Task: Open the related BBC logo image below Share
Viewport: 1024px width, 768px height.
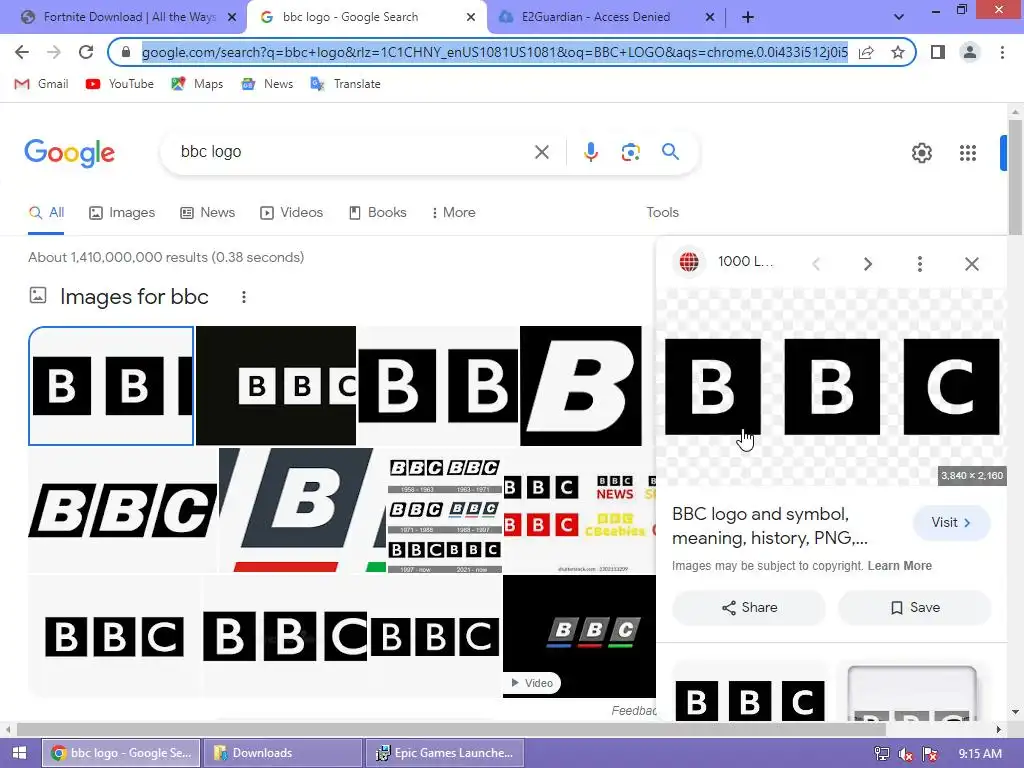Action: pos(750,694)
